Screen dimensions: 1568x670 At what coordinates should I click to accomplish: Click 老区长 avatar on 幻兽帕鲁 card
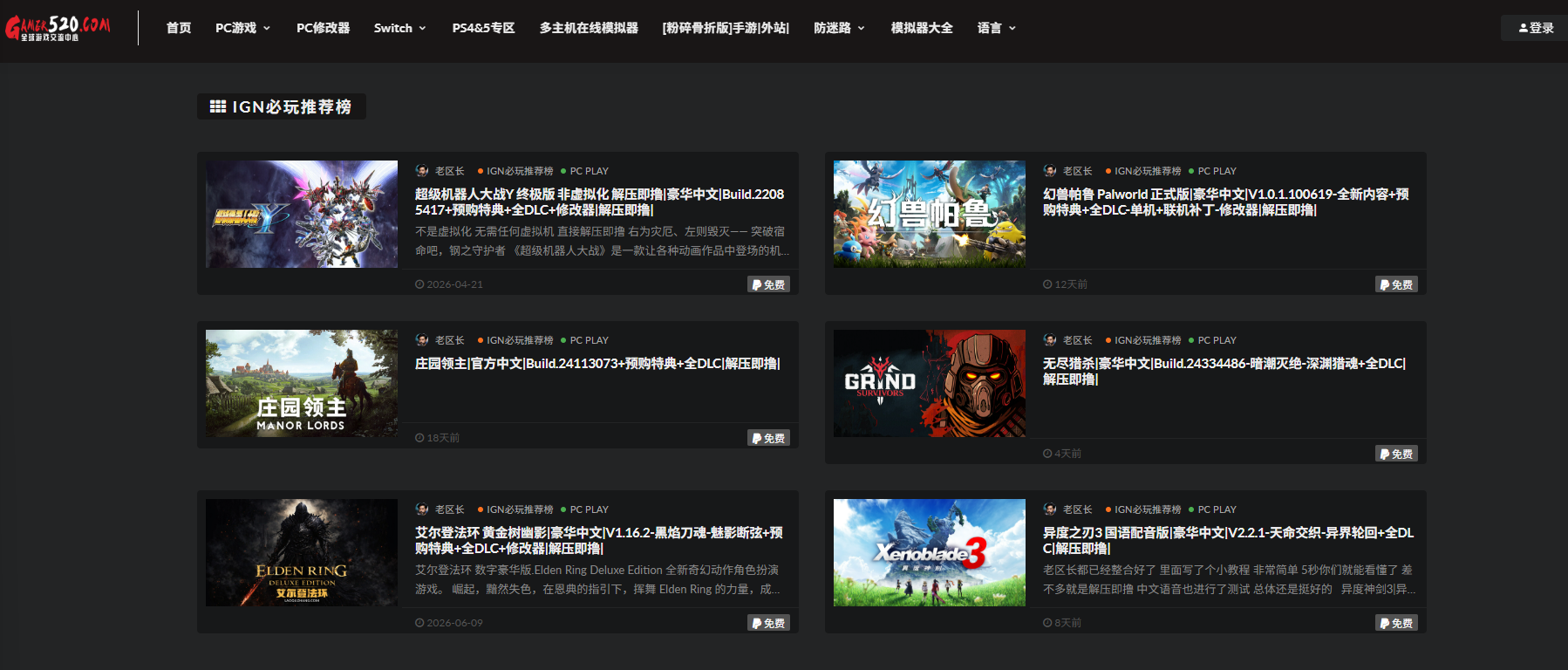click(1050, 171)
